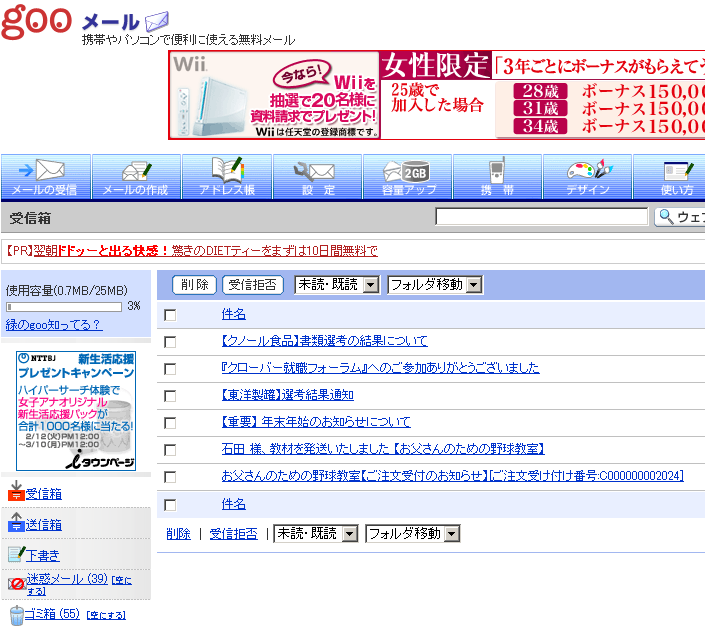Image resolution: width=705 pixels, height=629 pixels.
Task: Expand the bottom フォルダ移動 dropdown
Action: 413,534
